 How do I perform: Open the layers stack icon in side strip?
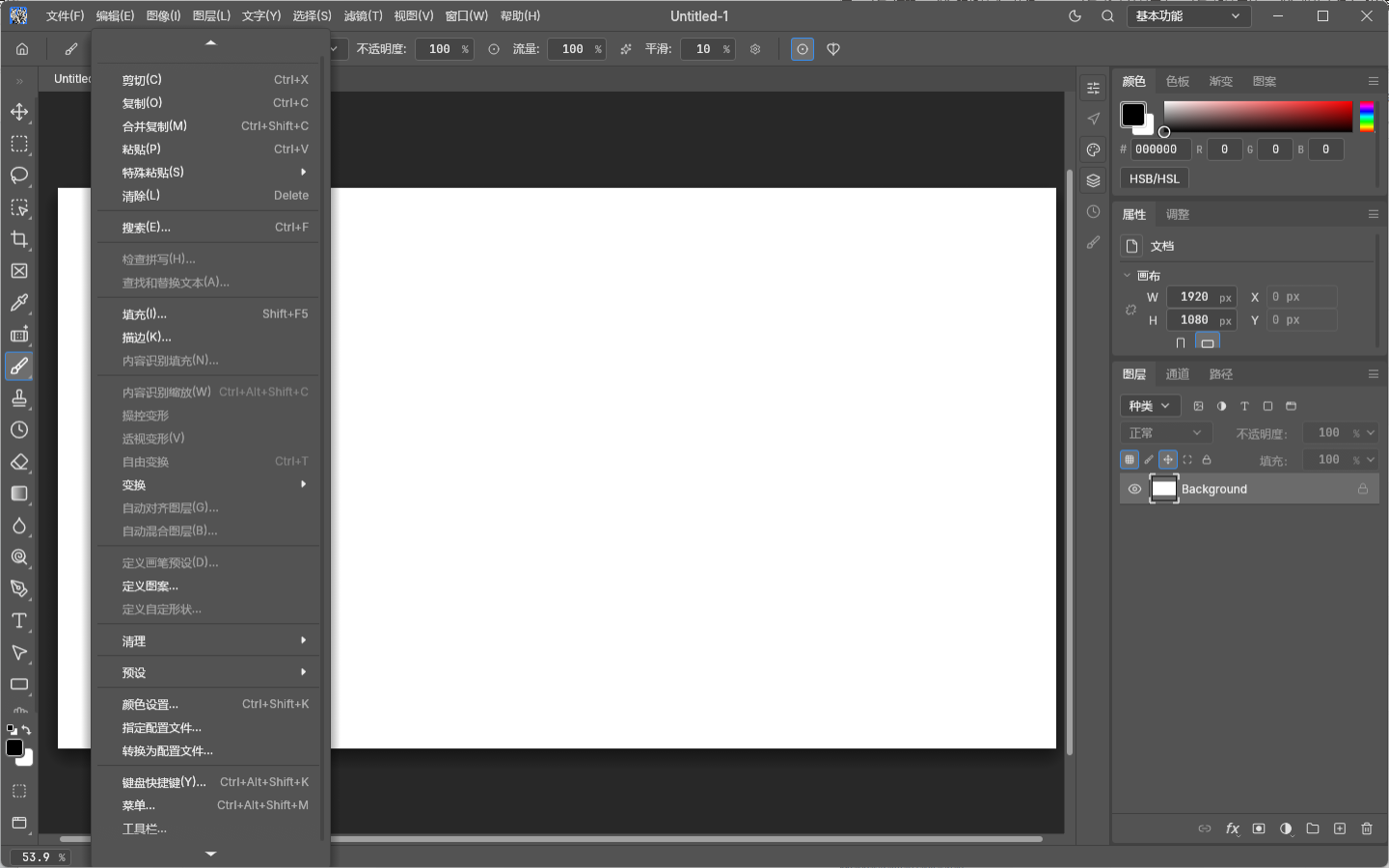point(1093,180)
